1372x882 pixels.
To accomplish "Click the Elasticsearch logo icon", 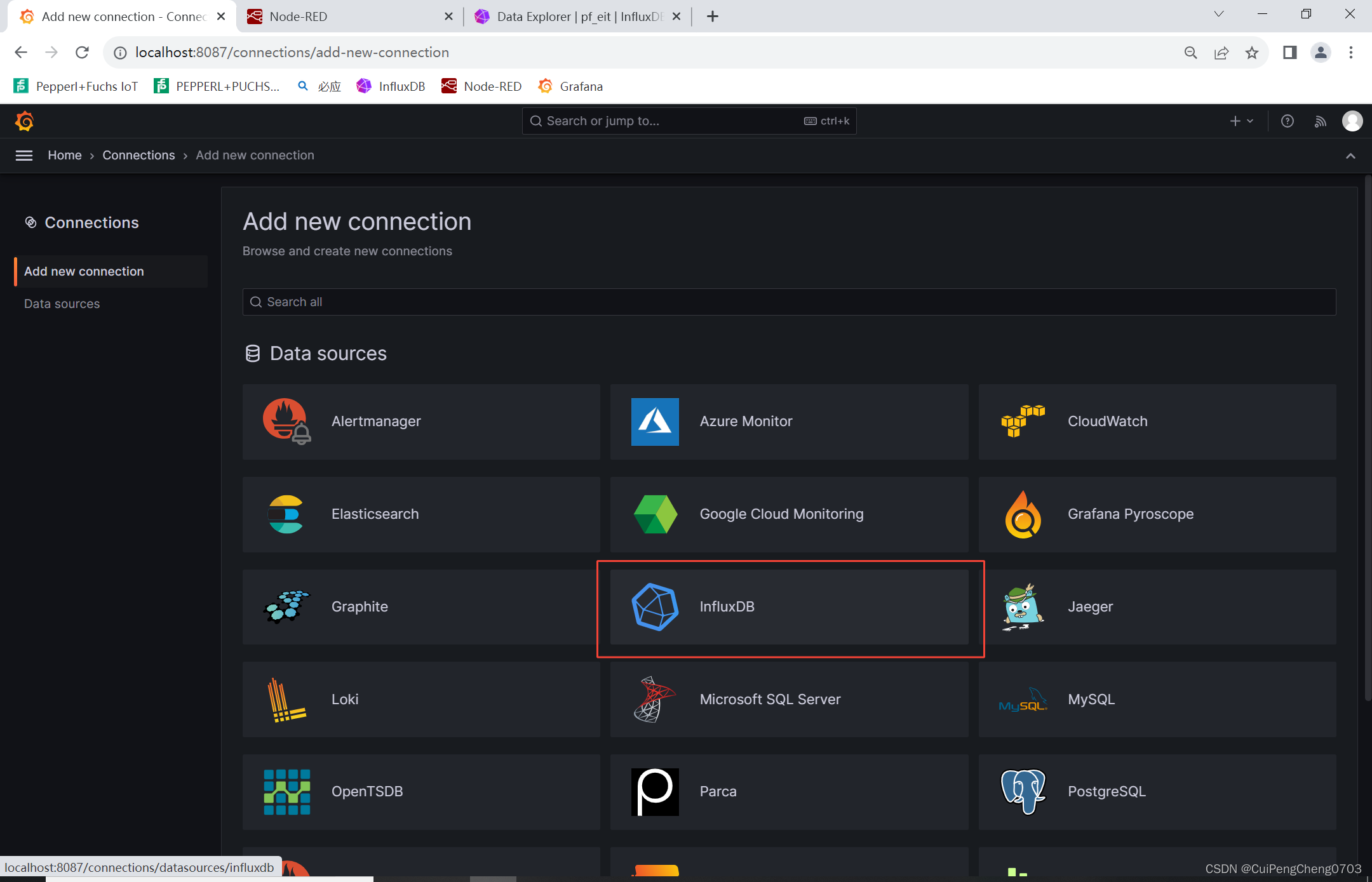I will pos(286,514).
